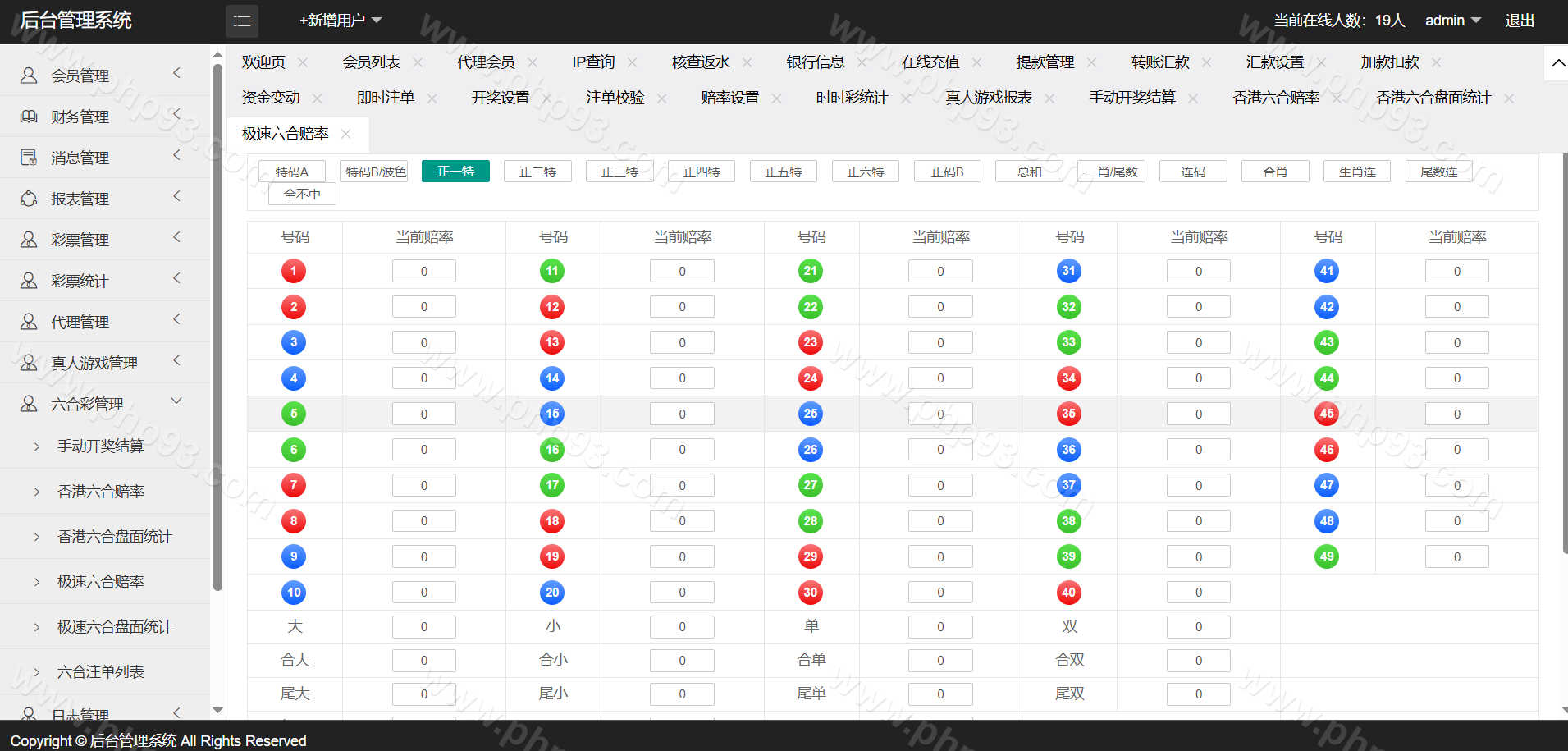Image resolution: width=1568 pixels, height=751 pixels.
Task: Click red number ball 1
Action: (x=294, y=271)
